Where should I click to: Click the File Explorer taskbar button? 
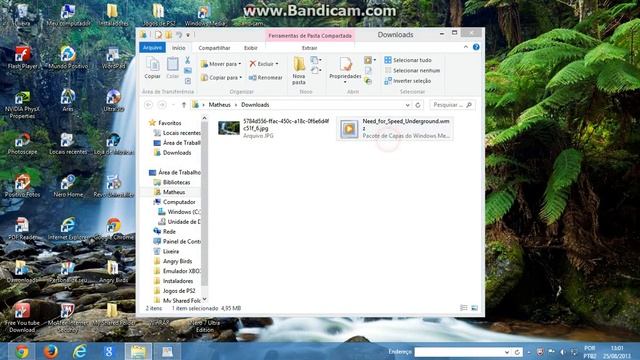(138, 351)
